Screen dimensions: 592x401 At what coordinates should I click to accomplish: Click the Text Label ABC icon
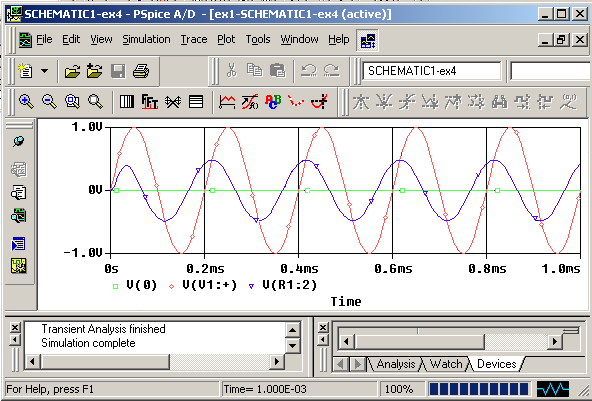coord(273,102)
